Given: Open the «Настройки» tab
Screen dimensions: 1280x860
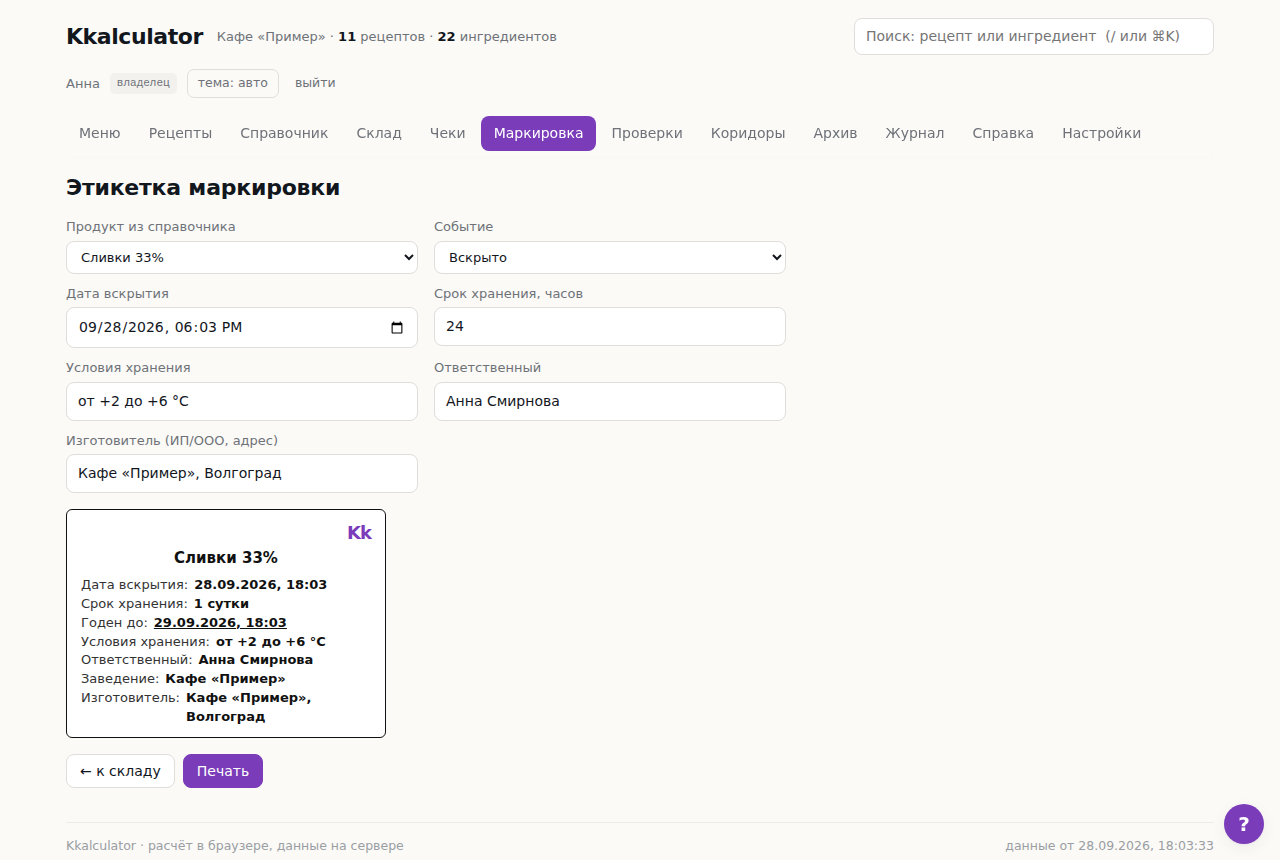Looking at the screenshot, I should coord(1101,133).
